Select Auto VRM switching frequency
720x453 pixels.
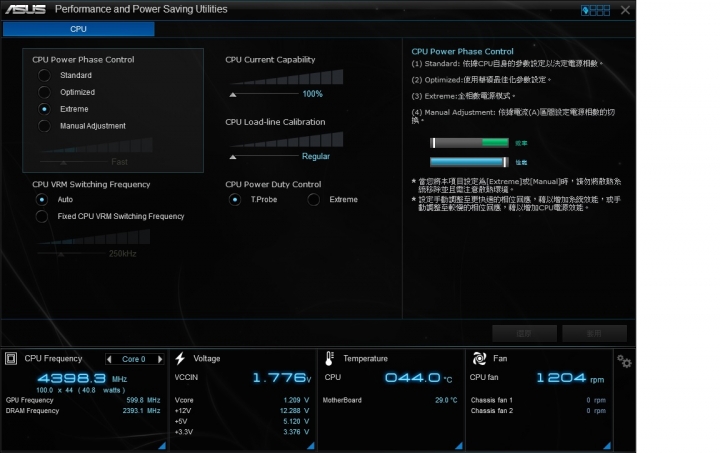pyautogui.click(x=42, y=200)
